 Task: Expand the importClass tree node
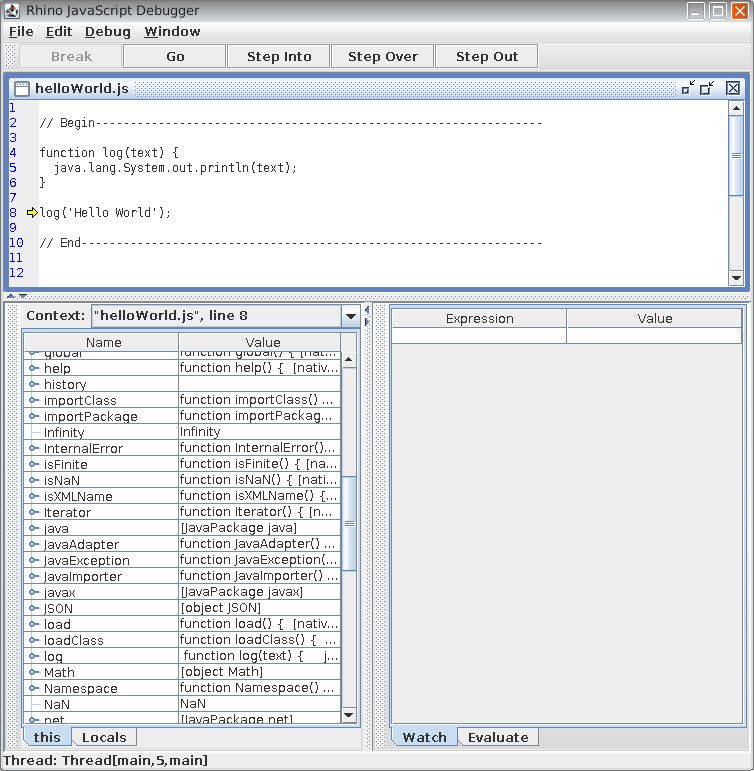33,400
